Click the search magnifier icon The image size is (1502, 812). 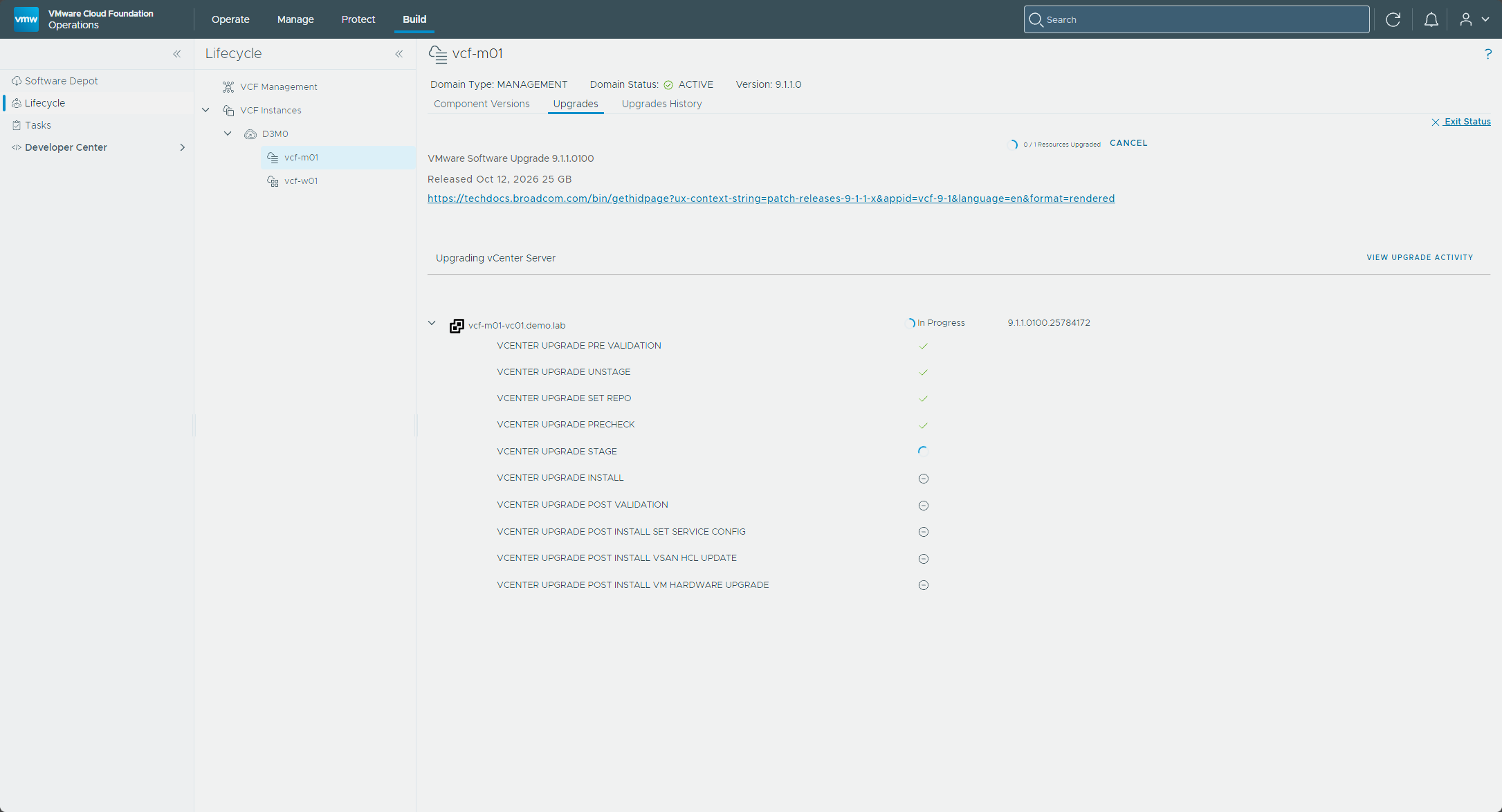pyautogui.click(x=1036, y=19)
